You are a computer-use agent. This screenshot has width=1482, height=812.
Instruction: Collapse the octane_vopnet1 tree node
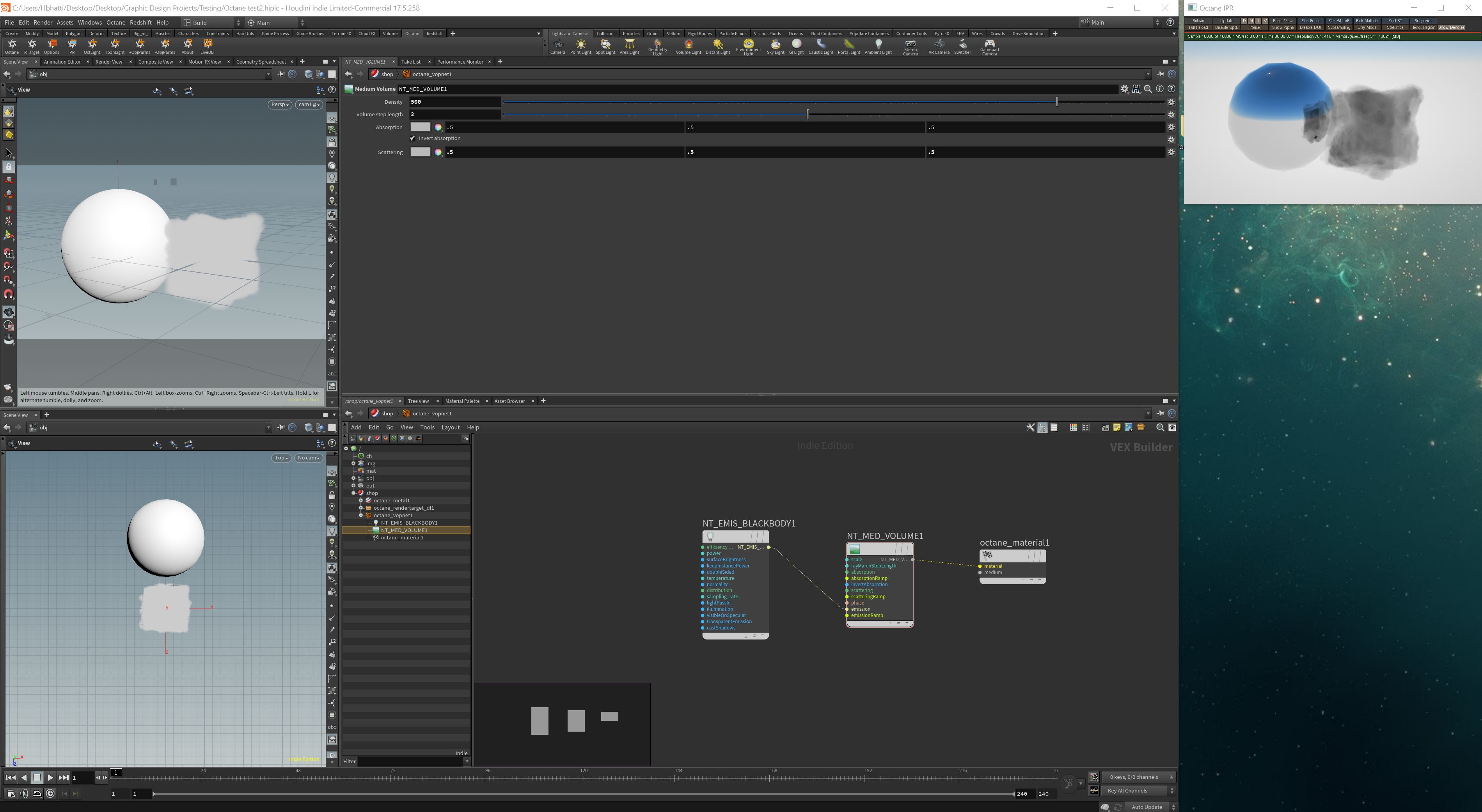pyautogui.click(x=361, y=515)
